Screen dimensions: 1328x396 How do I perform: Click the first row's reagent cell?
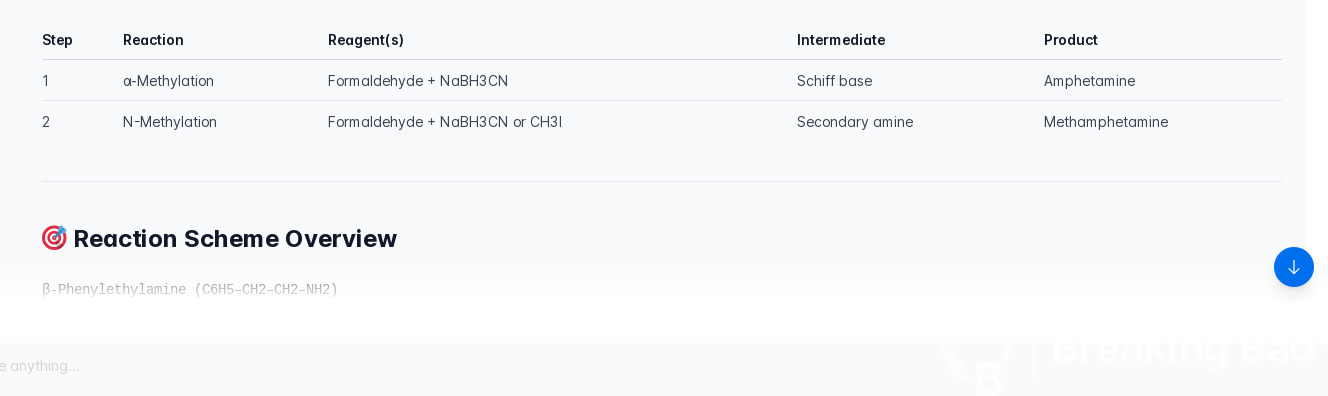[x=418, y=81]
